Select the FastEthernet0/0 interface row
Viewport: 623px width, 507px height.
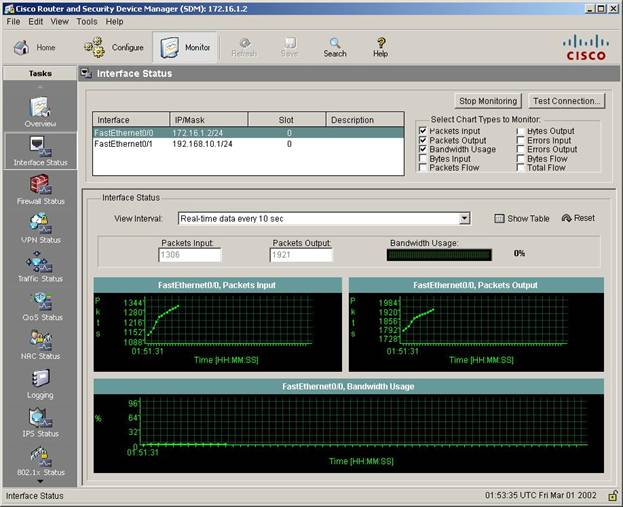pos(248,133)
